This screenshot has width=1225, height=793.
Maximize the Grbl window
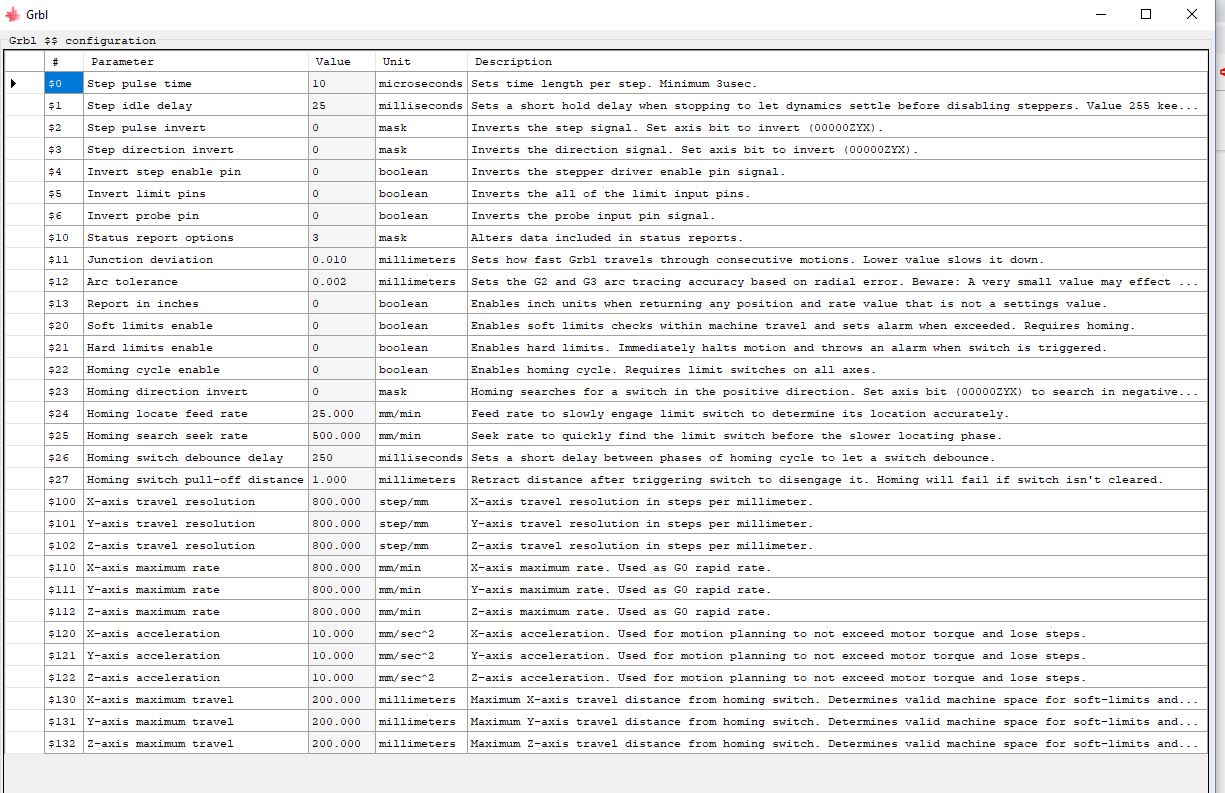tap(1146, 14)
